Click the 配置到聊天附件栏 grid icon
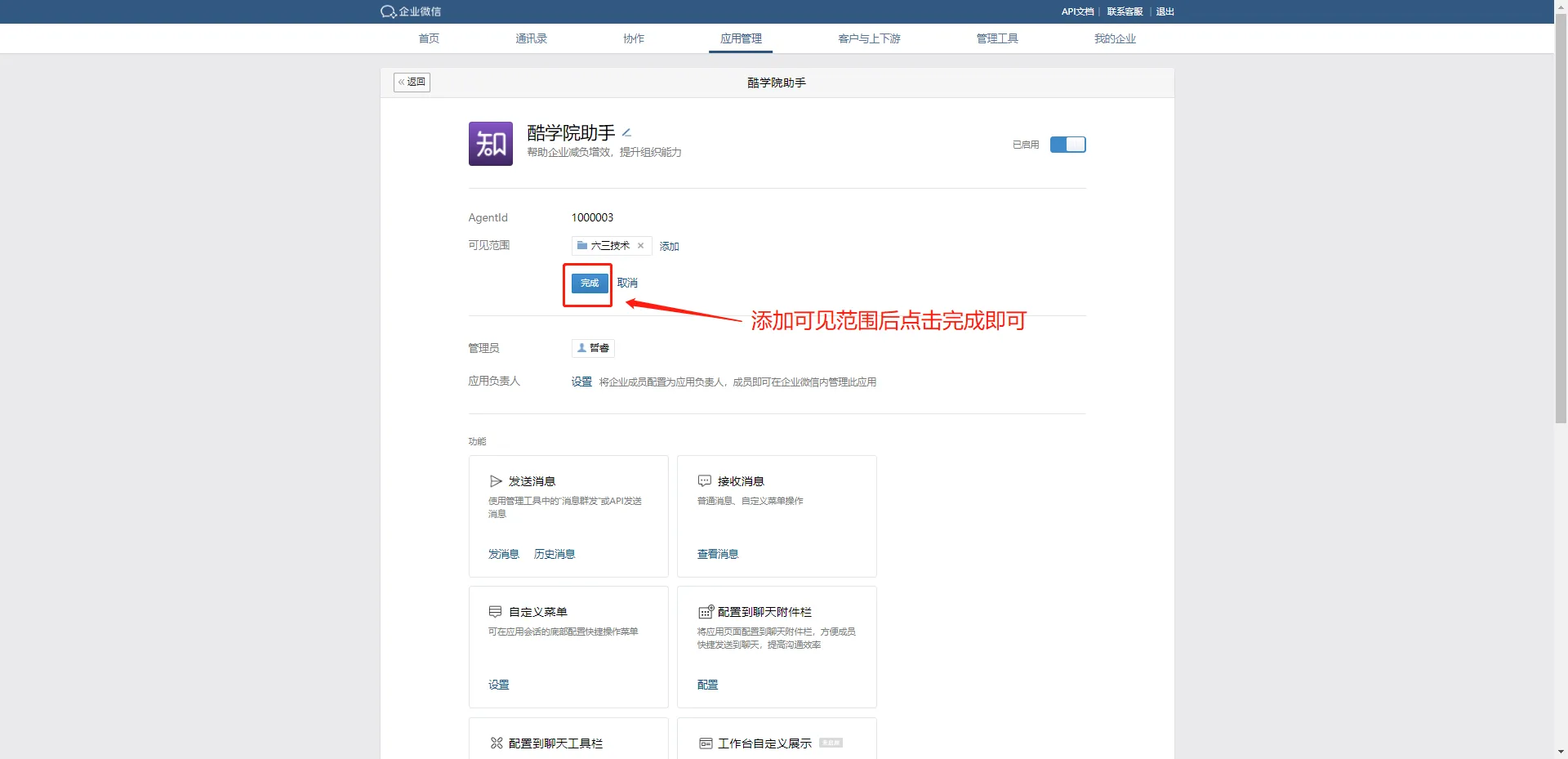 [706, 611]
